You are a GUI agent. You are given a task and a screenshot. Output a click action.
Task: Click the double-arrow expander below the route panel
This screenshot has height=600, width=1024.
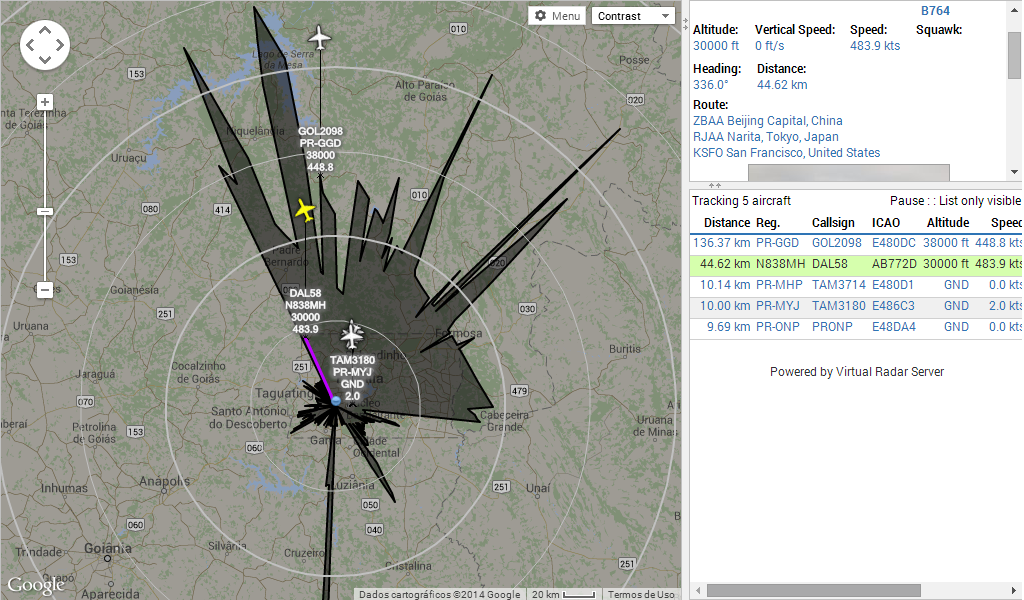point(714,185)
